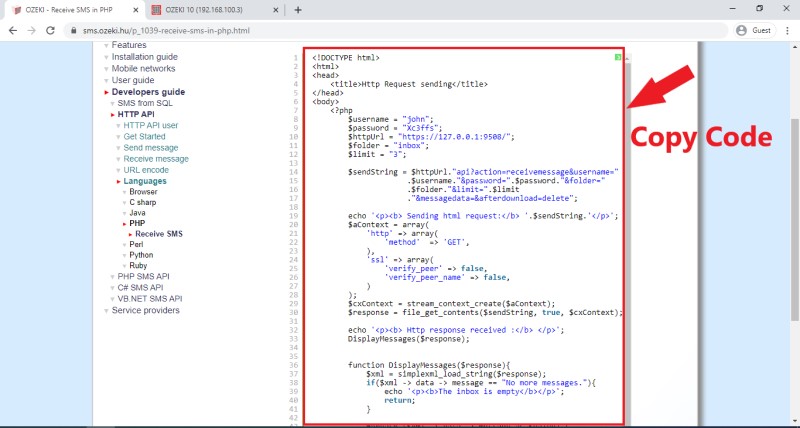
Task: Open HTTP API section
Action: point(136,114)
